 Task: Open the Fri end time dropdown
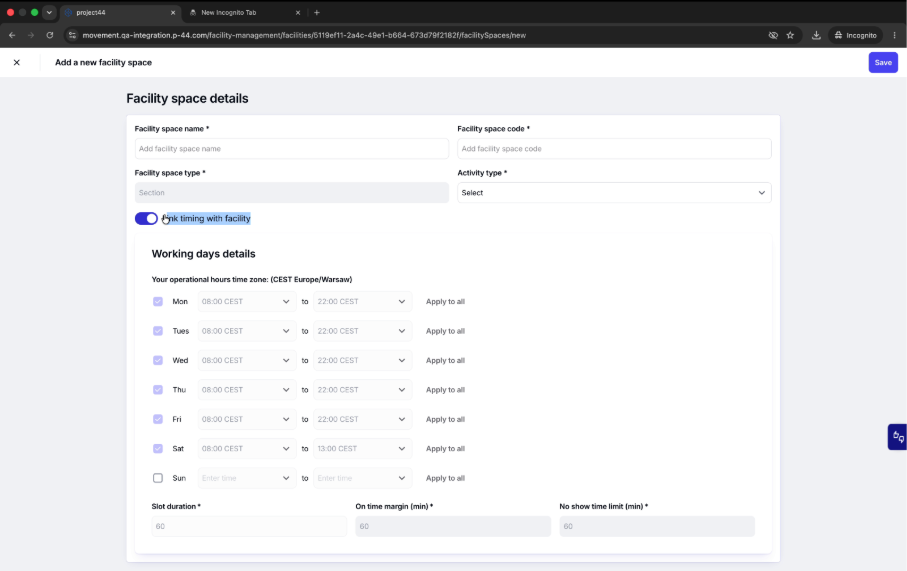tap(363, 419)
